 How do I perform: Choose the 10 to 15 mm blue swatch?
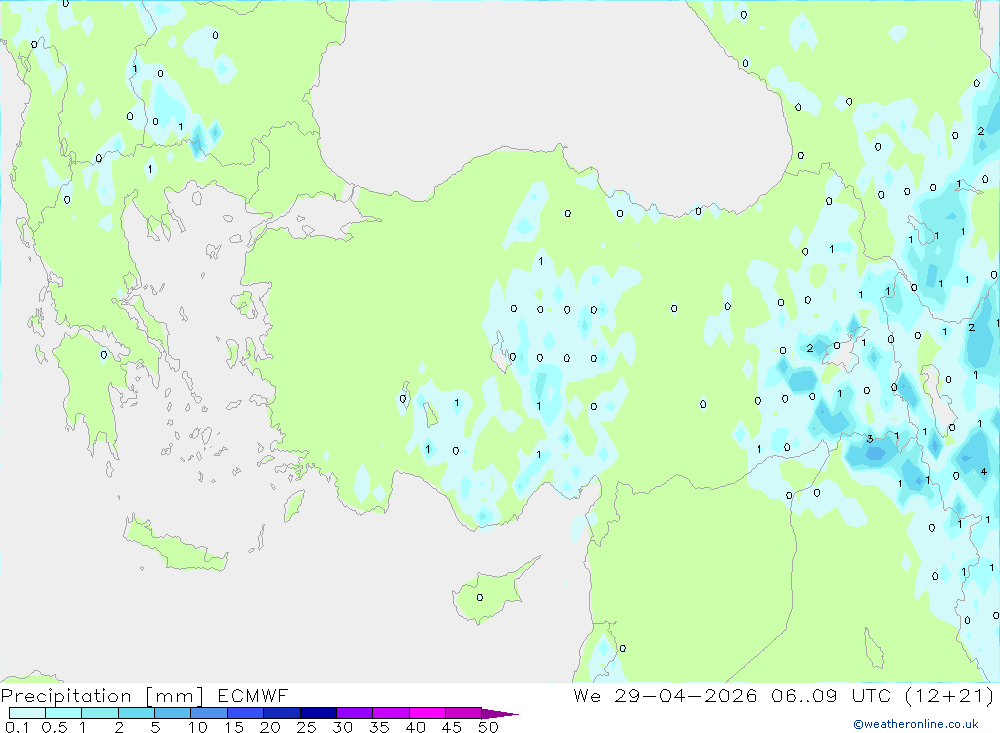(209, 713)
